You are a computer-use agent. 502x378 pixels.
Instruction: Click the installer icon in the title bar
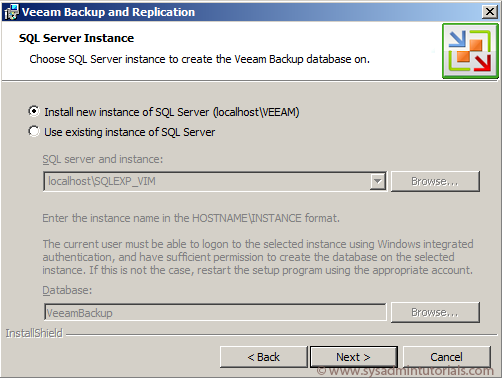click(x=11, y=12)
